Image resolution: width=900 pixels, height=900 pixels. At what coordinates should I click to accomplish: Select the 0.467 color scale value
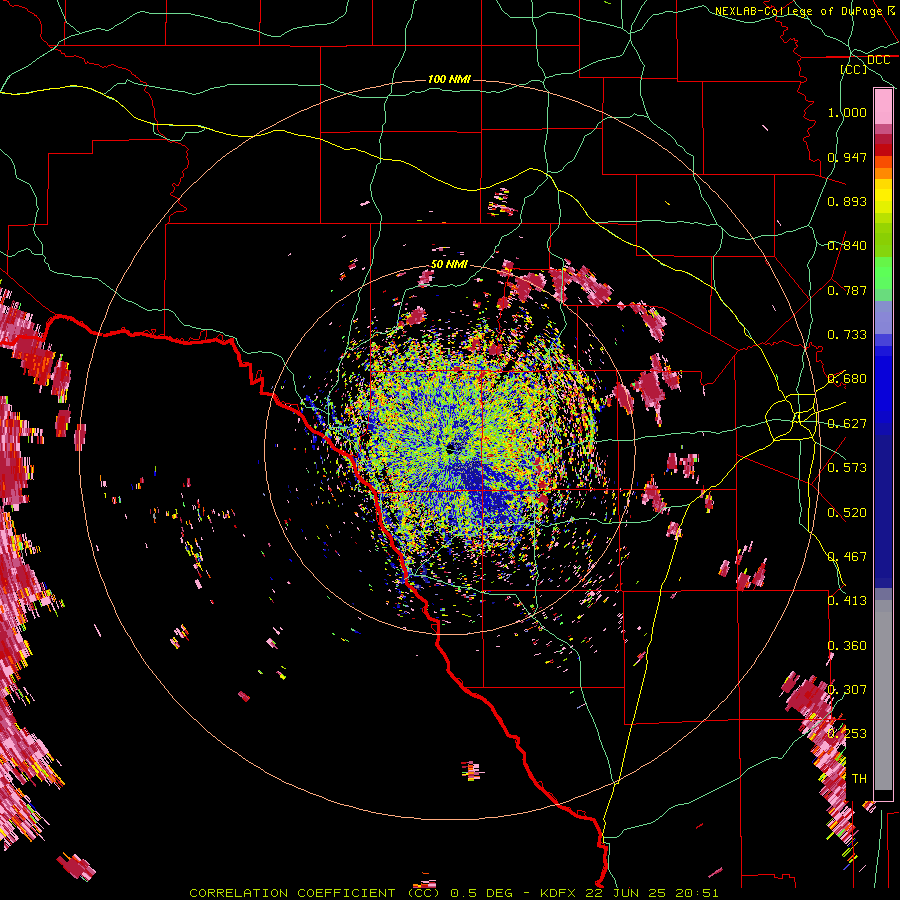[847, 557]
